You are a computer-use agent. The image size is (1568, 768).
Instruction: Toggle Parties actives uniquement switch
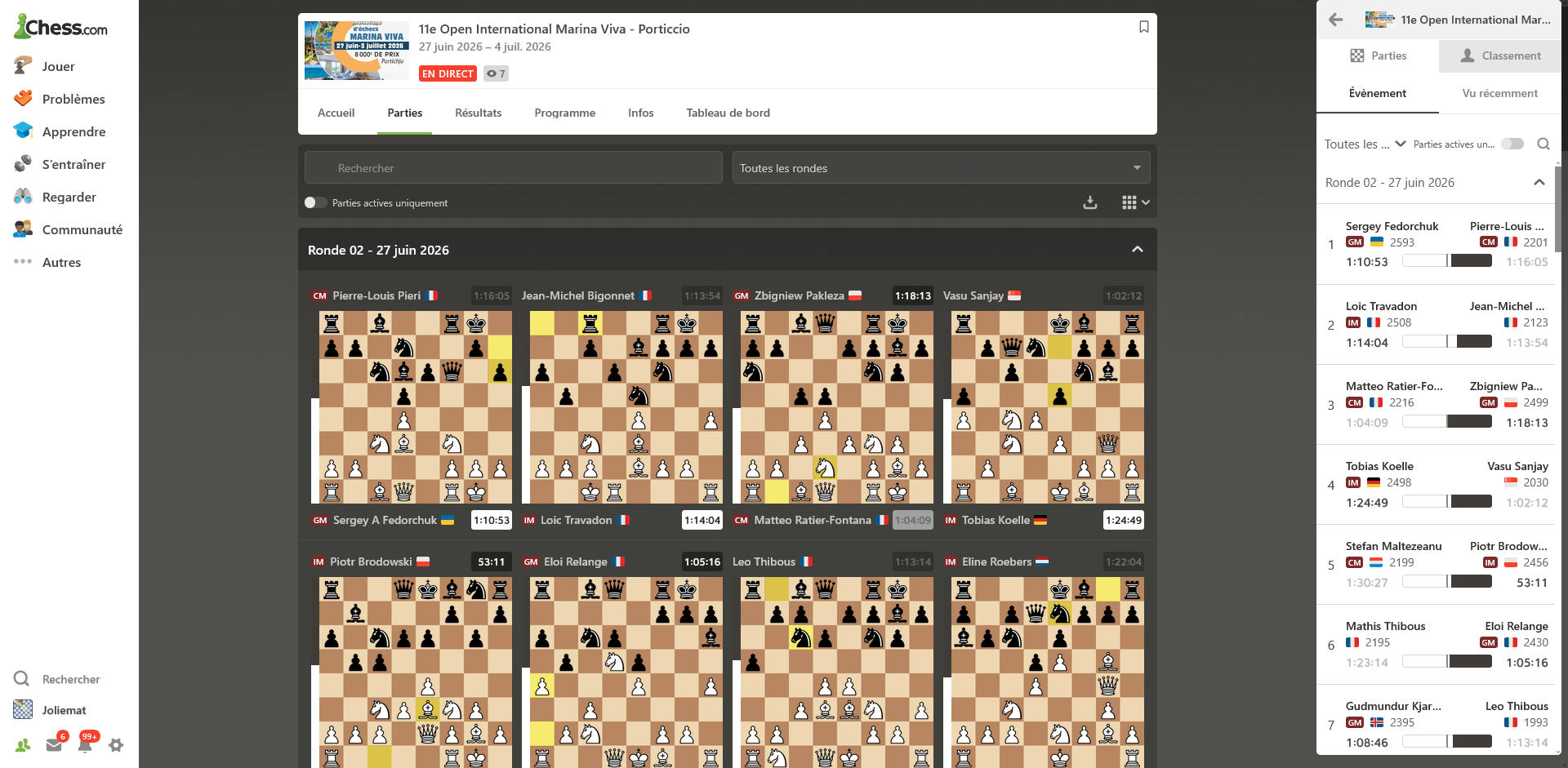tap(315, 202)
